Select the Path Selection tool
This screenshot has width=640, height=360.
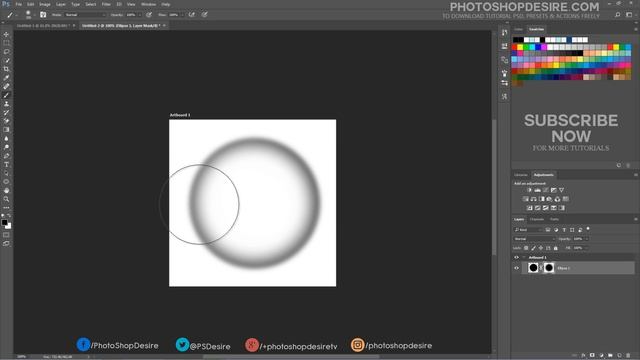[x=6, y=173]
